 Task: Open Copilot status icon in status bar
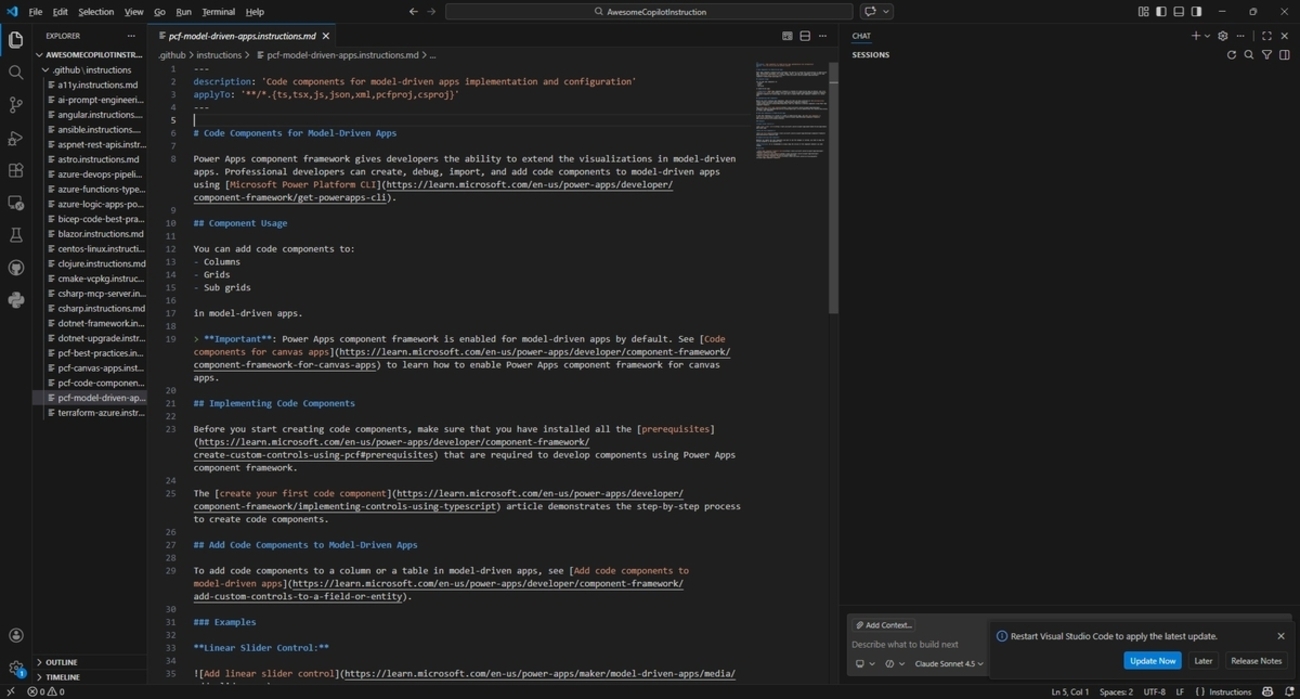[x=1268, y=692]
